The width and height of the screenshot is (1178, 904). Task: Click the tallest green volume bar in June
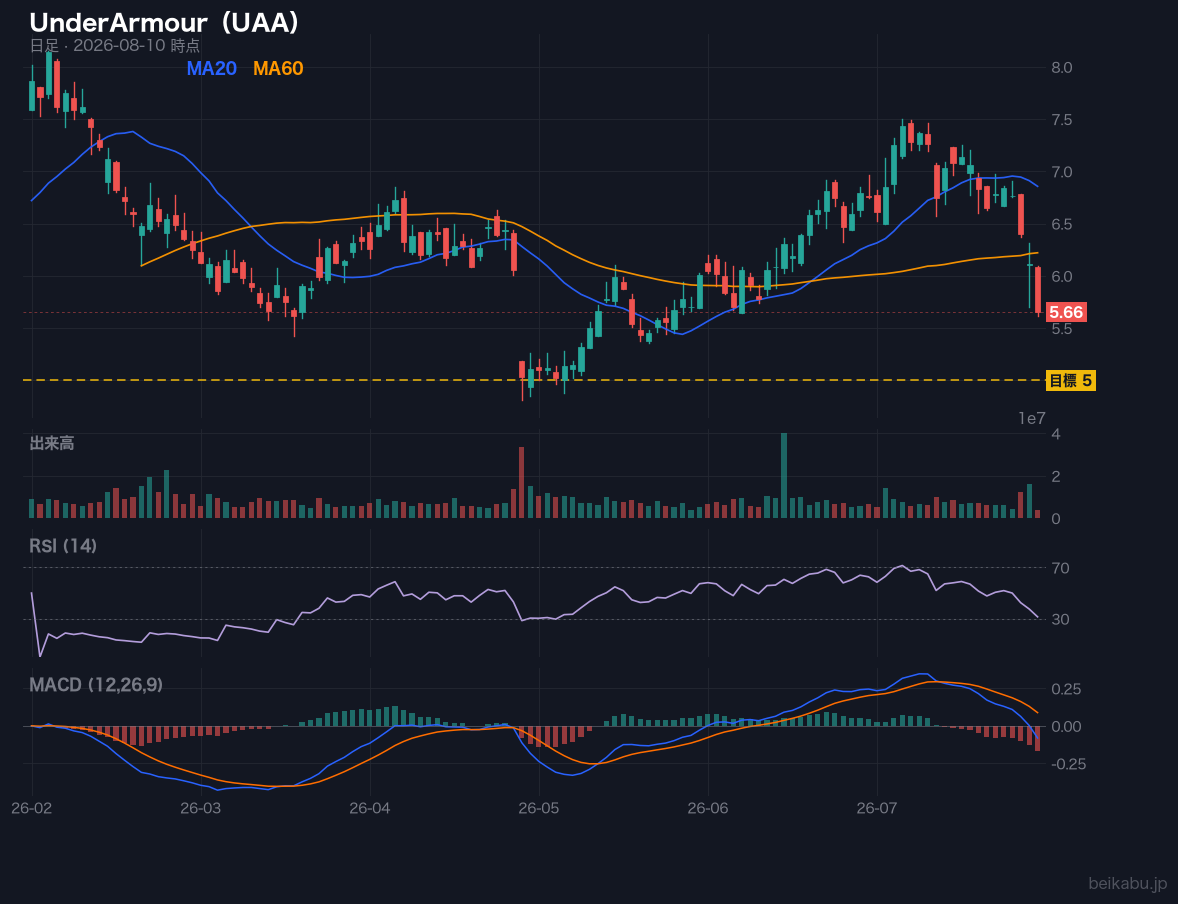coord(784,476)
